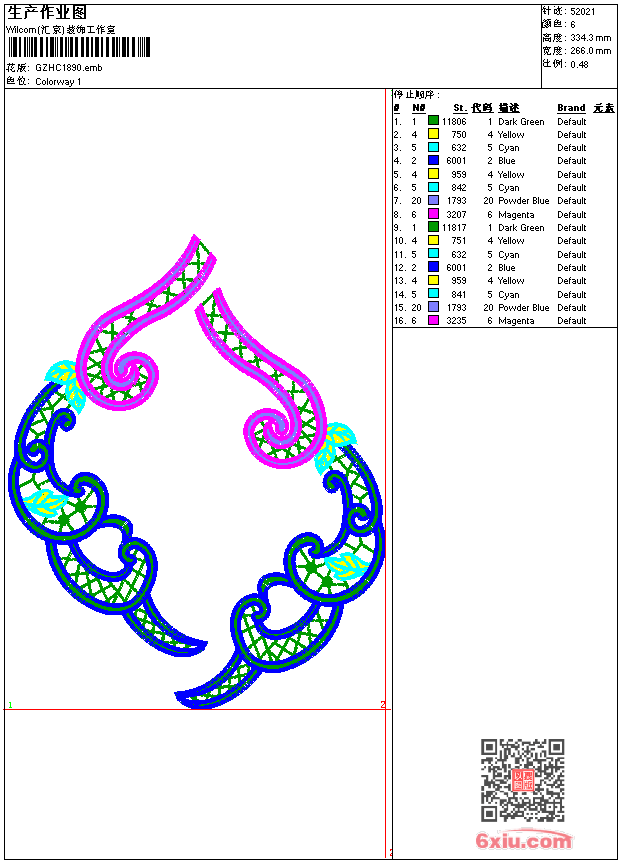Click the stitch count value 52021
This screenshot has width=620, height=860.
tap(582, 11)
